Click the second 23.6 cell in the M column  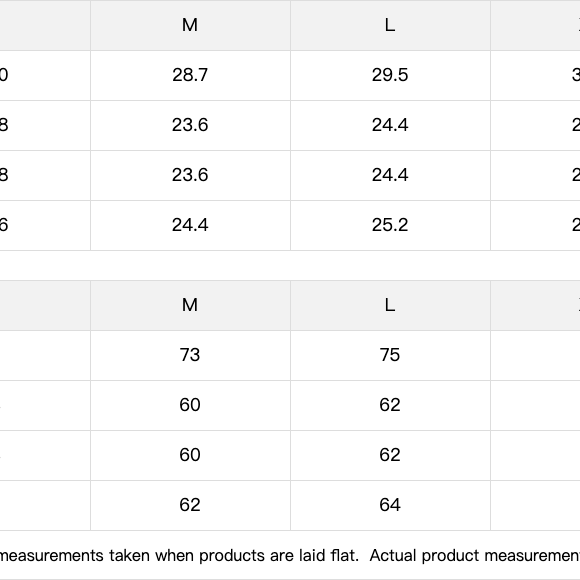tap(190, 175)
